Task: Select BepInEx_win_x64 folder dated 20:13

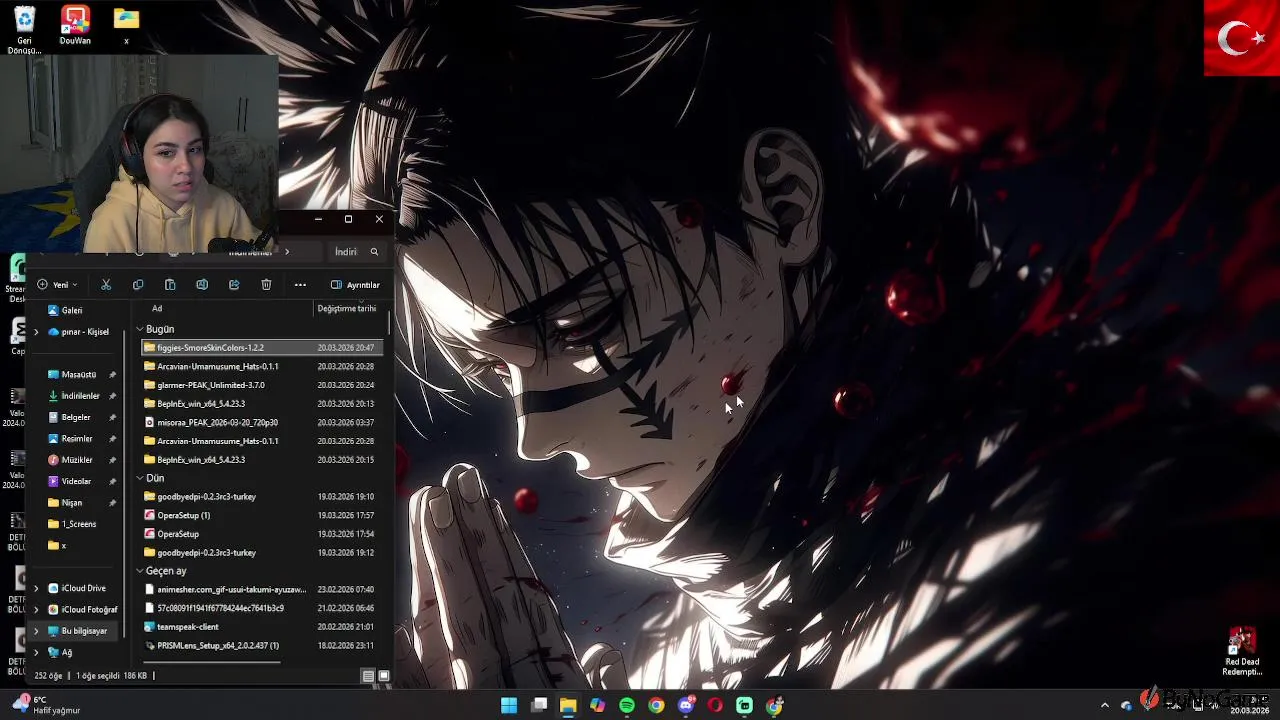Action: click(262, 404)
